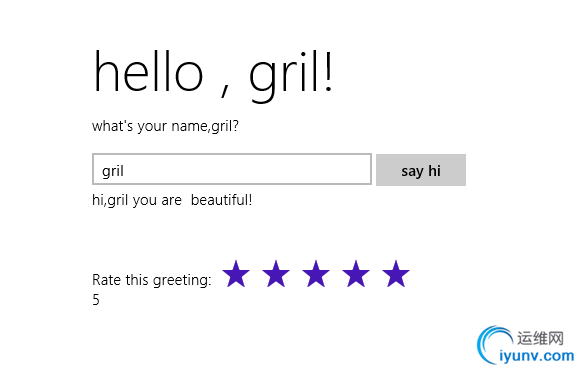This screenshot has height=372, width=580.
Task: Open the iyunv.com watermark link
Action: (536, 356)
